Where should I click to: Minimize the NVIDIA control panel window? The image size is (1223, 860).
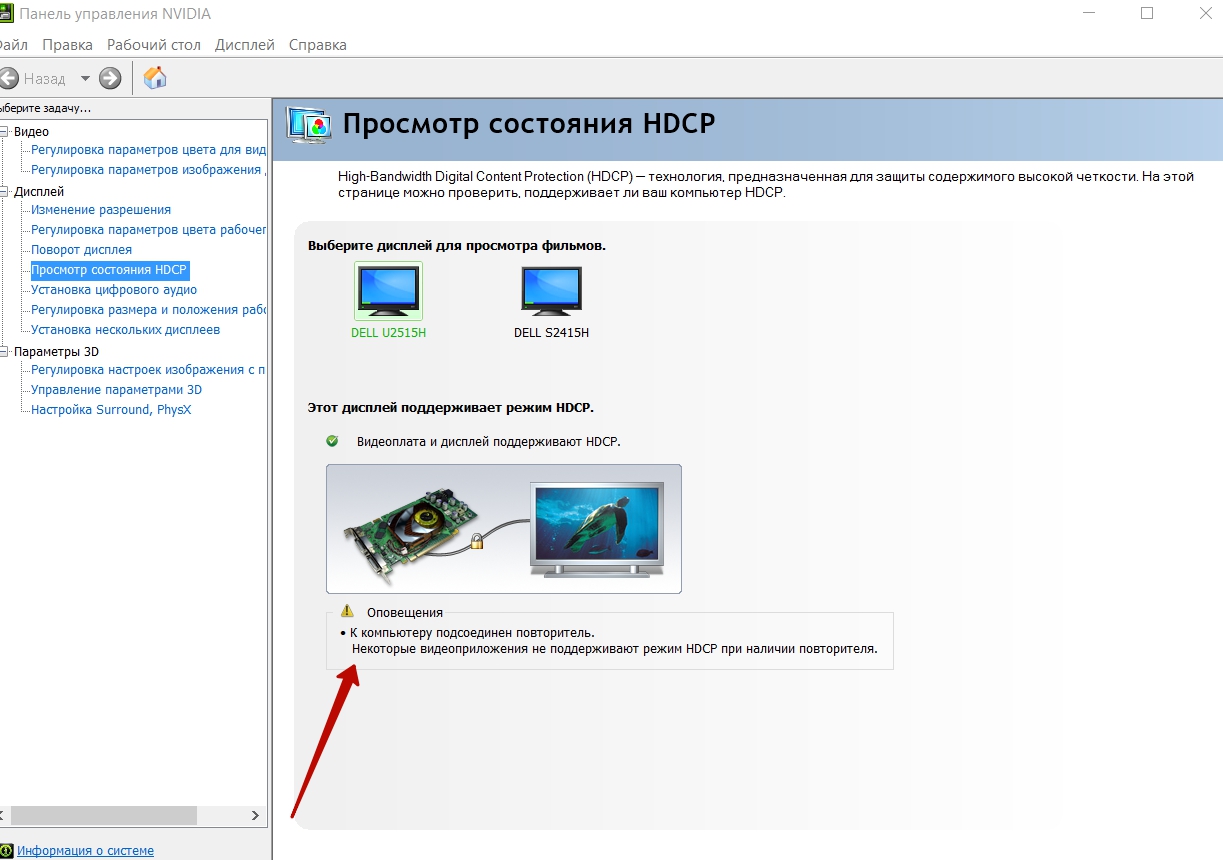tap(1090, 13)
